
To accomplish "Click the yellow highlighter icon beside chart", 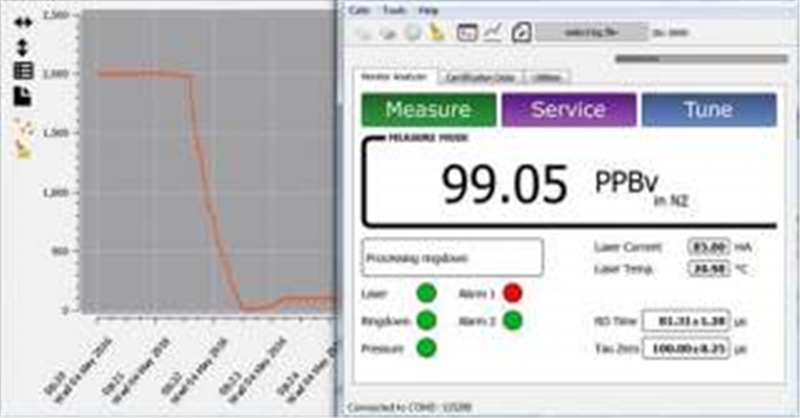I will [x=23, y=149].
